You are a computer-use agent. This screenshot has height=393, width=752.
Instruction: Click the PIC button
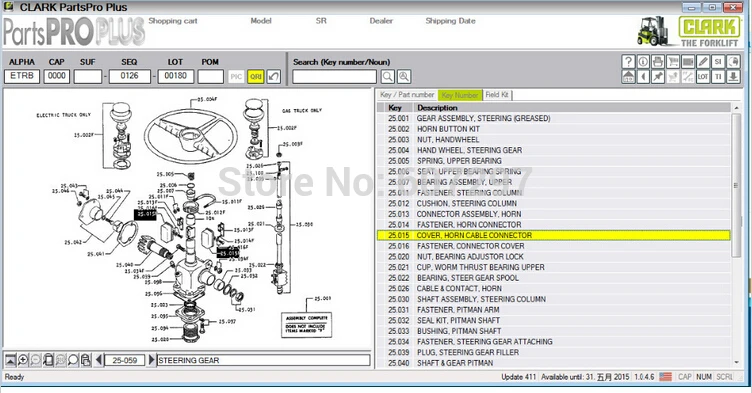click(x=236, y=77)
